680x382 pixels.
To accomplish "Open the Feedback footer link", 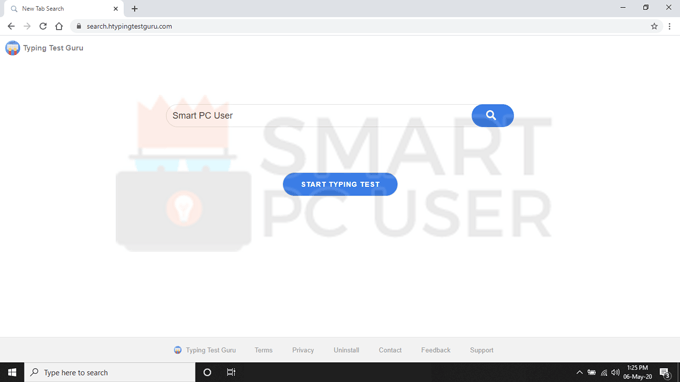I will click(435, 350).
